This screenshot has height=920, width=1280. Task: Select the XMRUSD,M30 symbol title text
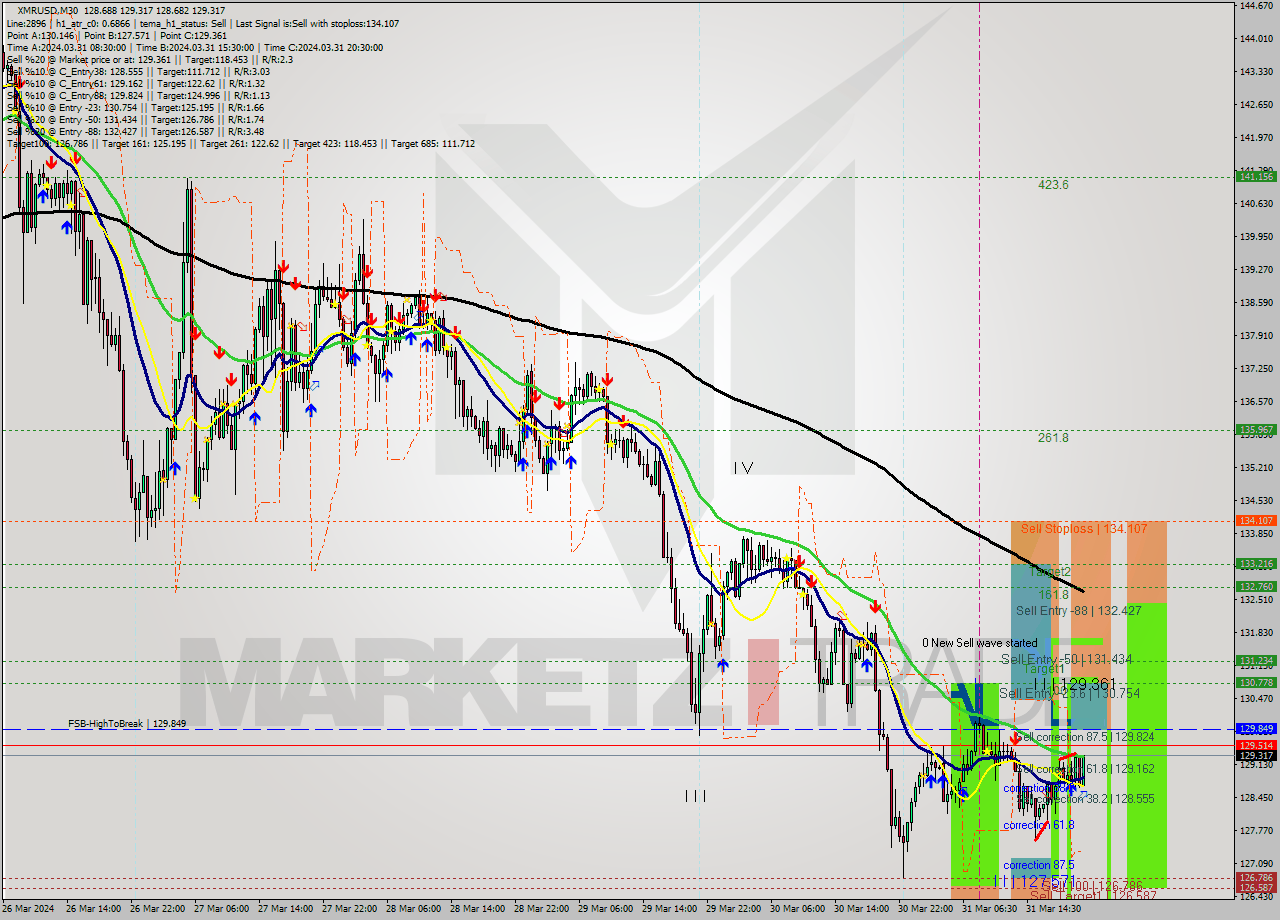pos(48,10)
